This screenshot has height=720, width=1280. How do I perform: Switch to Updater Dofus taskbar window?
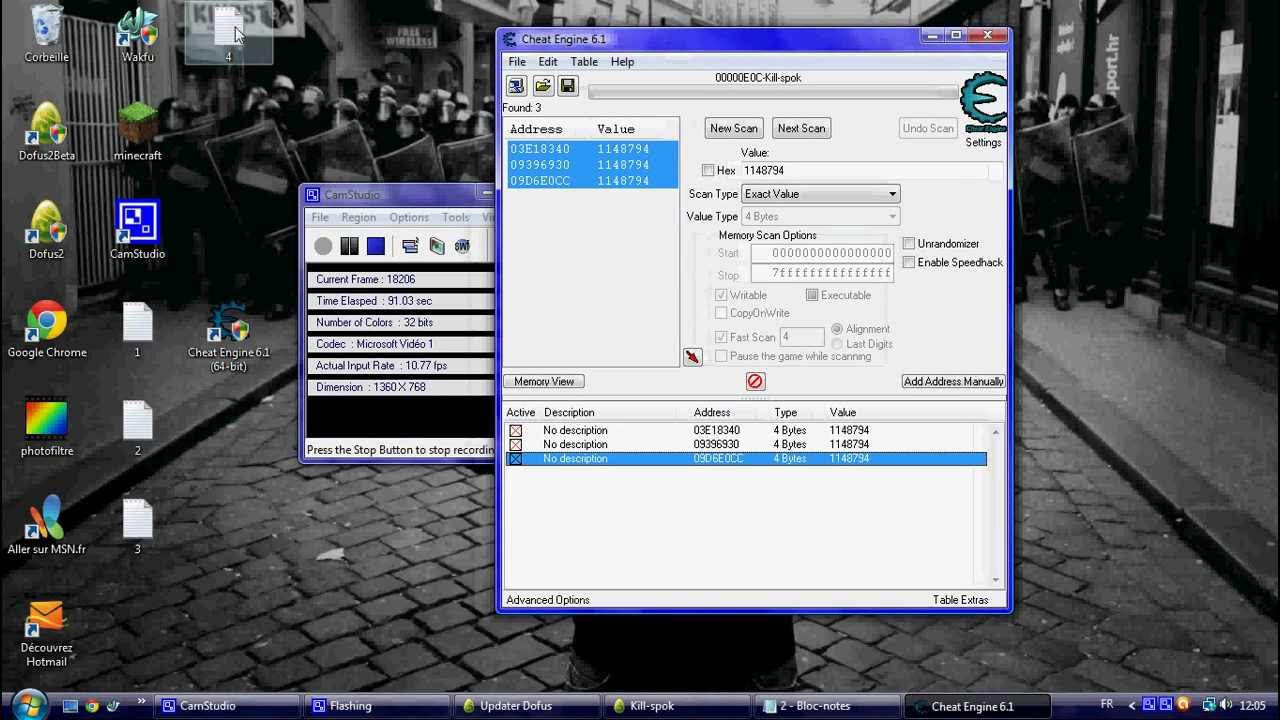(525, 706)
